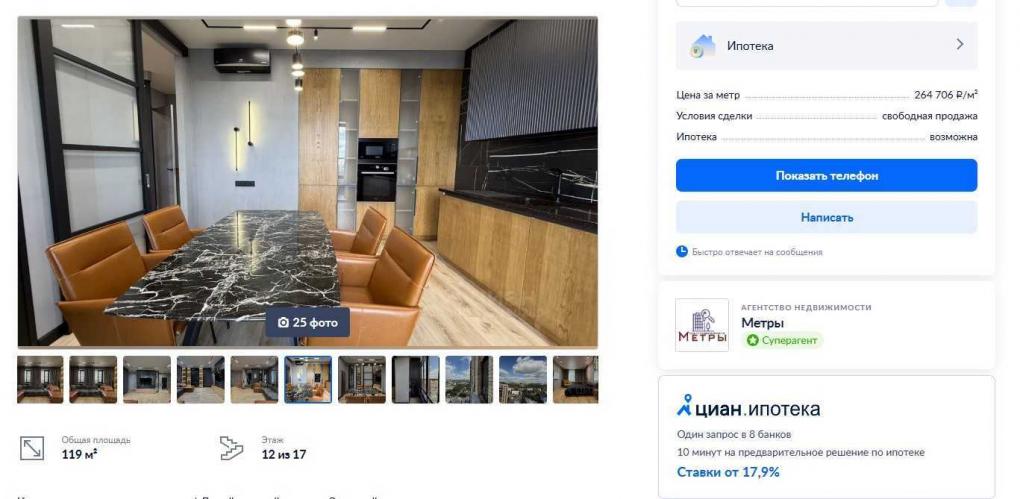The height and width of the screenshot is (499, 1020).
Task: Click the floor stairs icon
Action: (231, 449)
